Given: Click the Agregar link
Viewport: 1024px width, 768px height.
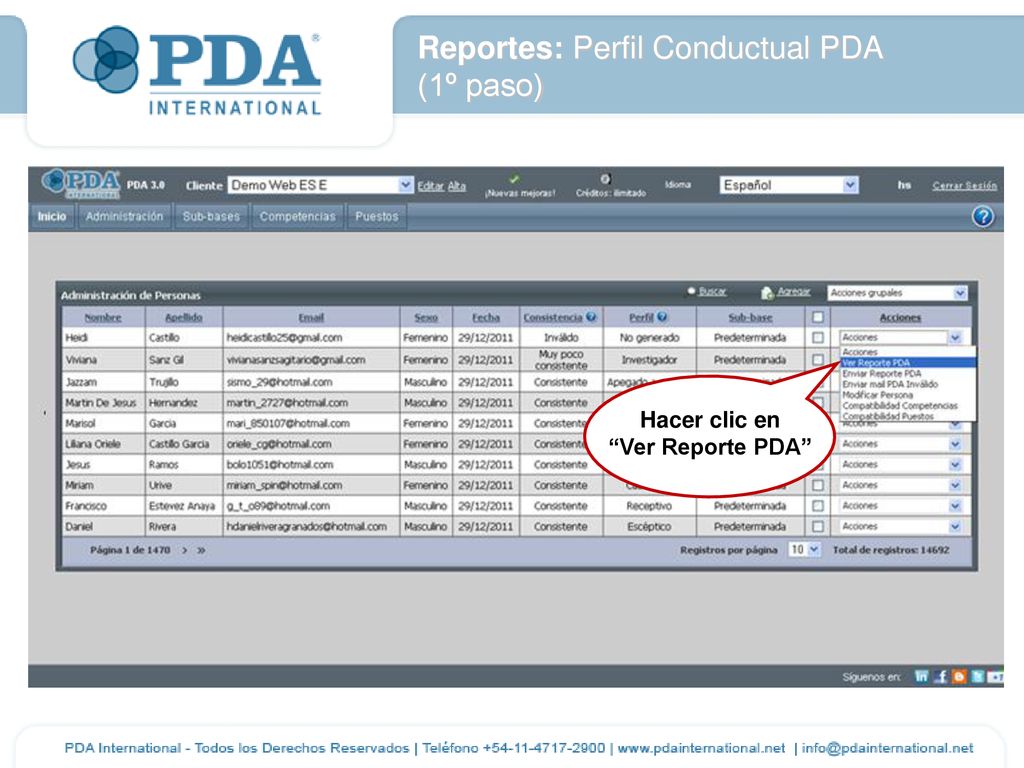Looking at the screenshot, I should coord(793,291).
